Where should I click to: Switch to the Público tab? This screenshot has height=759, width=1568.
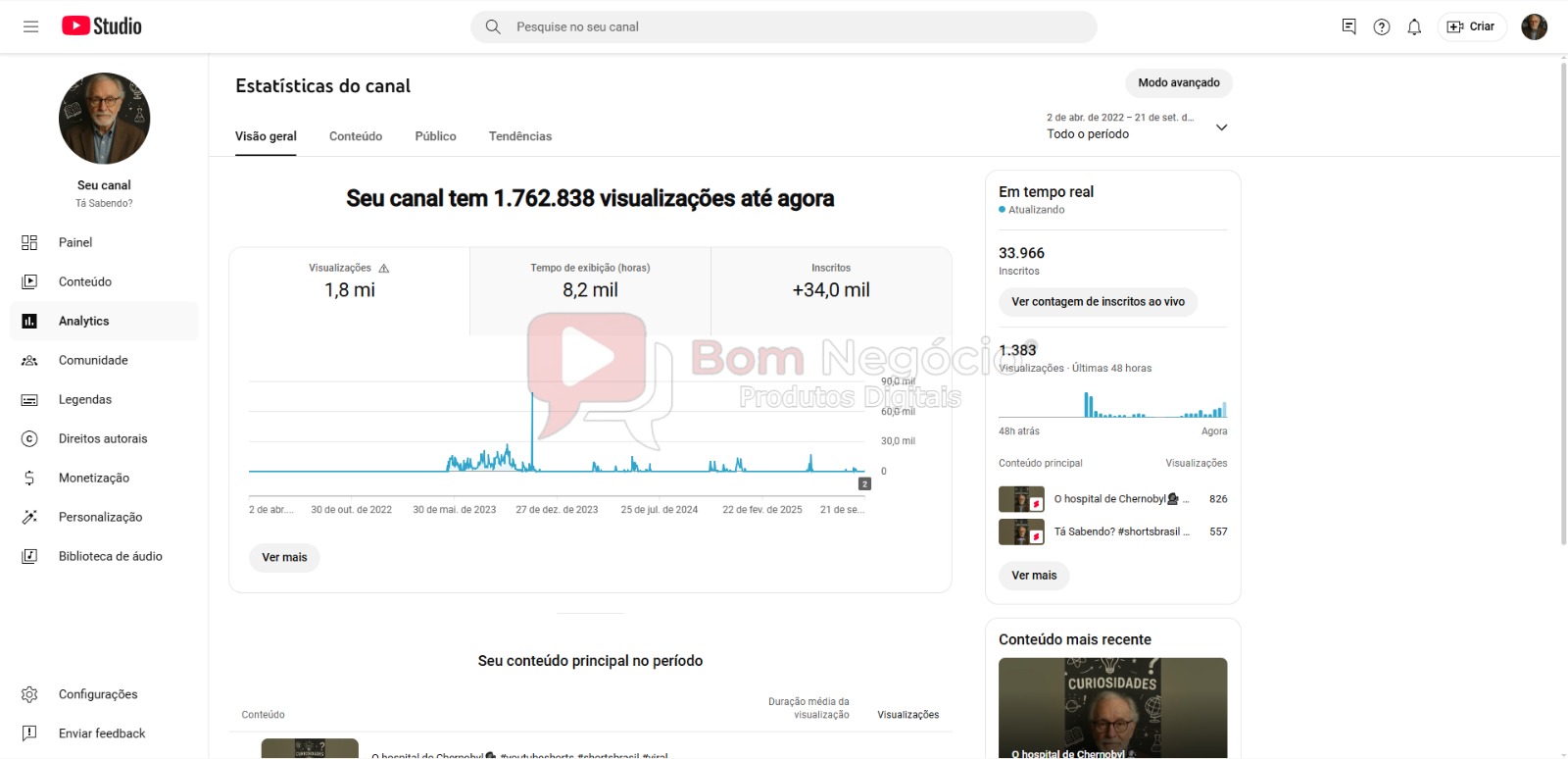[x=435, y=136]
